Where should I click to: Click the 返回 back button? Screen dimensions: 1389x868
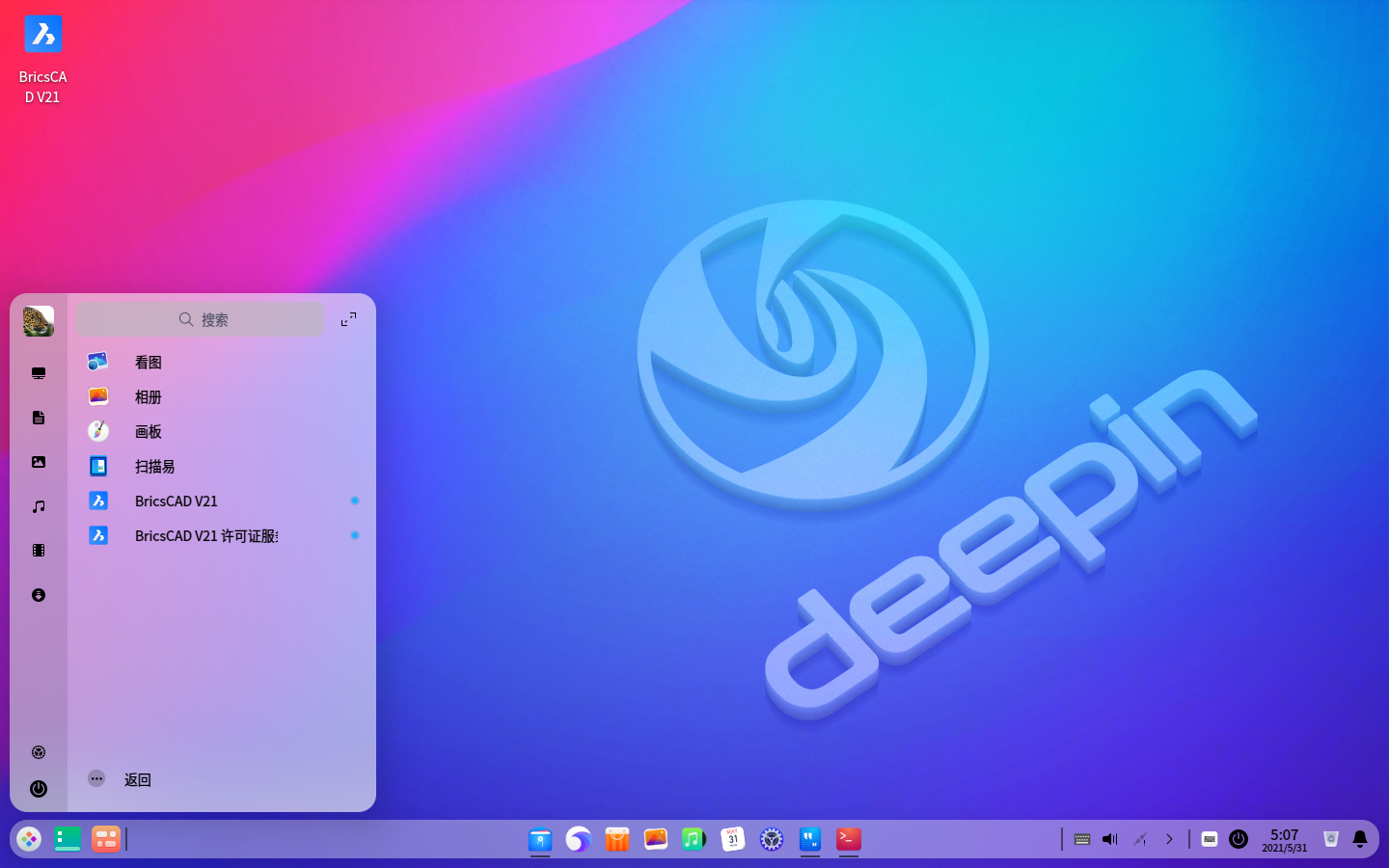[120, 779]
